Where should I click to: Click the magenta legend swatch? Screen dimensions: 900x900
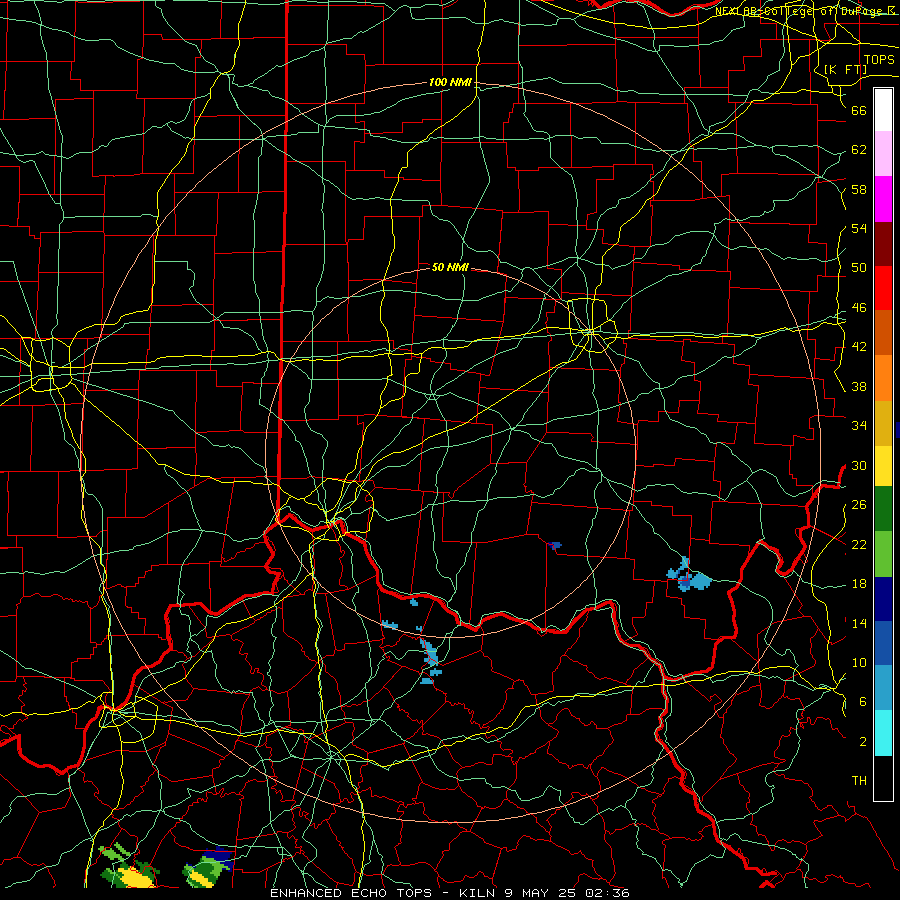pyautogui.click(x=883, y=199)
